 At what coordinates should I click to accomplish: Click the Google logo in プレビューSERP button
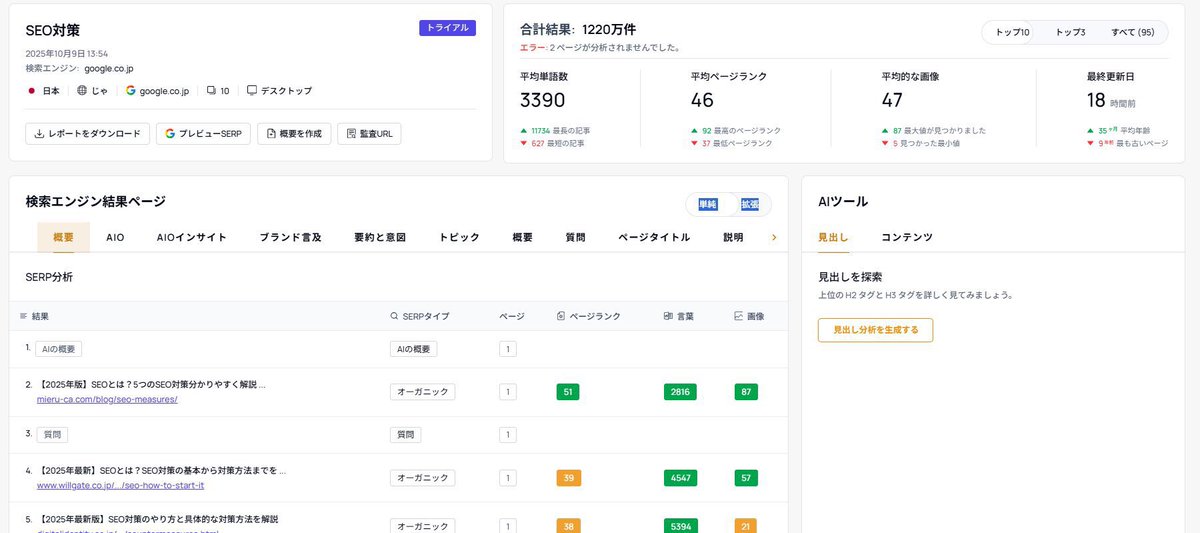pyautogui.click(x=170, y=133)
